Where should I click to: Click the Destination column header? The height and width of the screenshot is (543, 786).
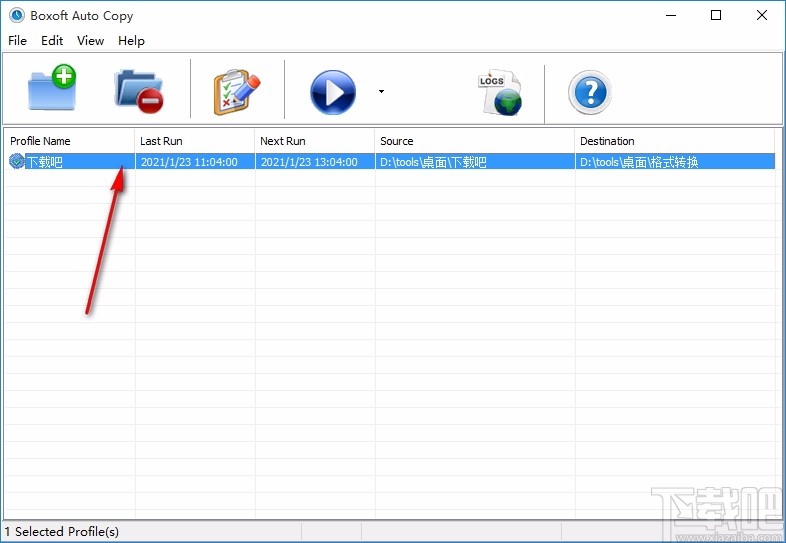675,141
